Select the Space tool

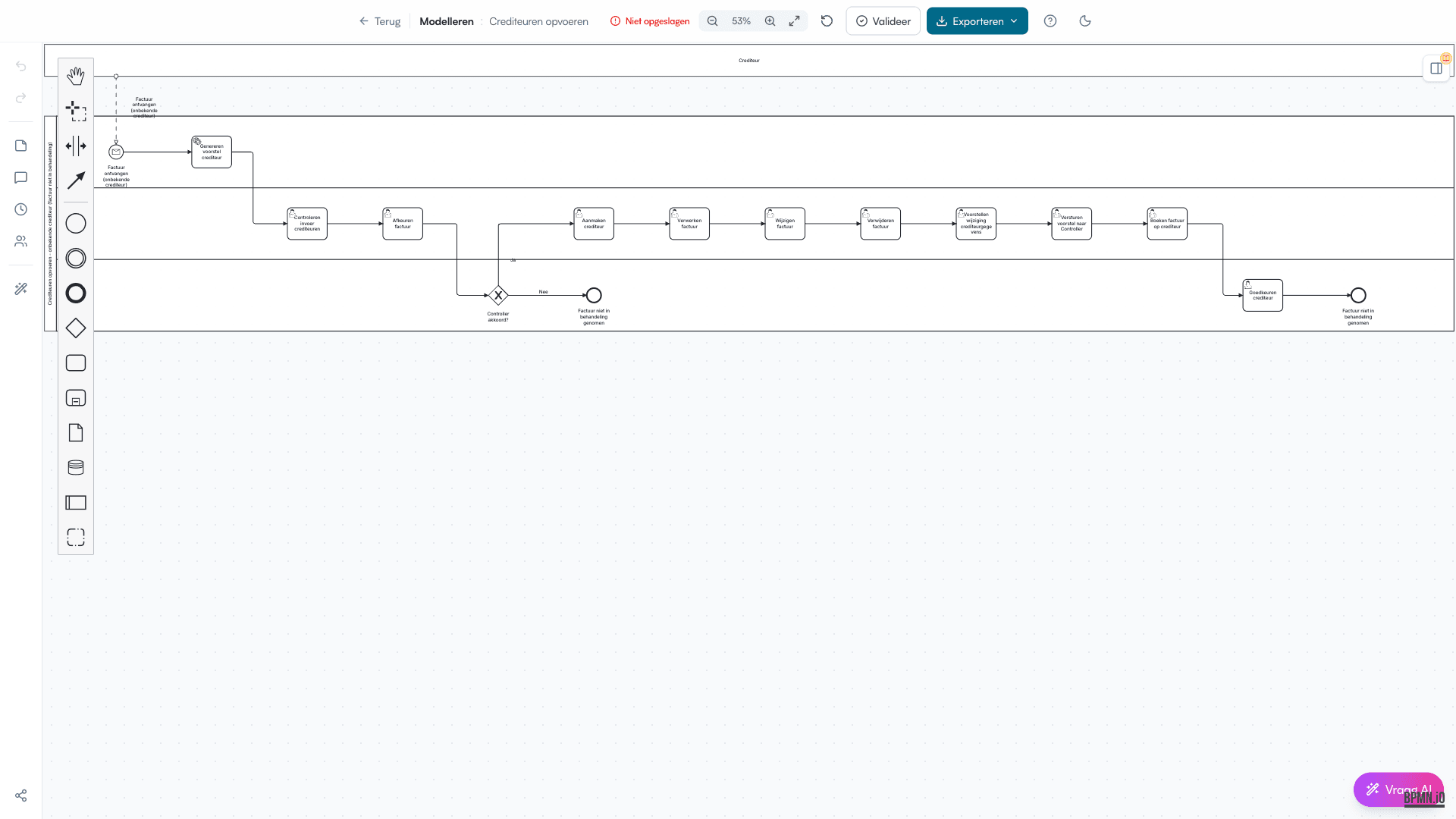[76, 147]
